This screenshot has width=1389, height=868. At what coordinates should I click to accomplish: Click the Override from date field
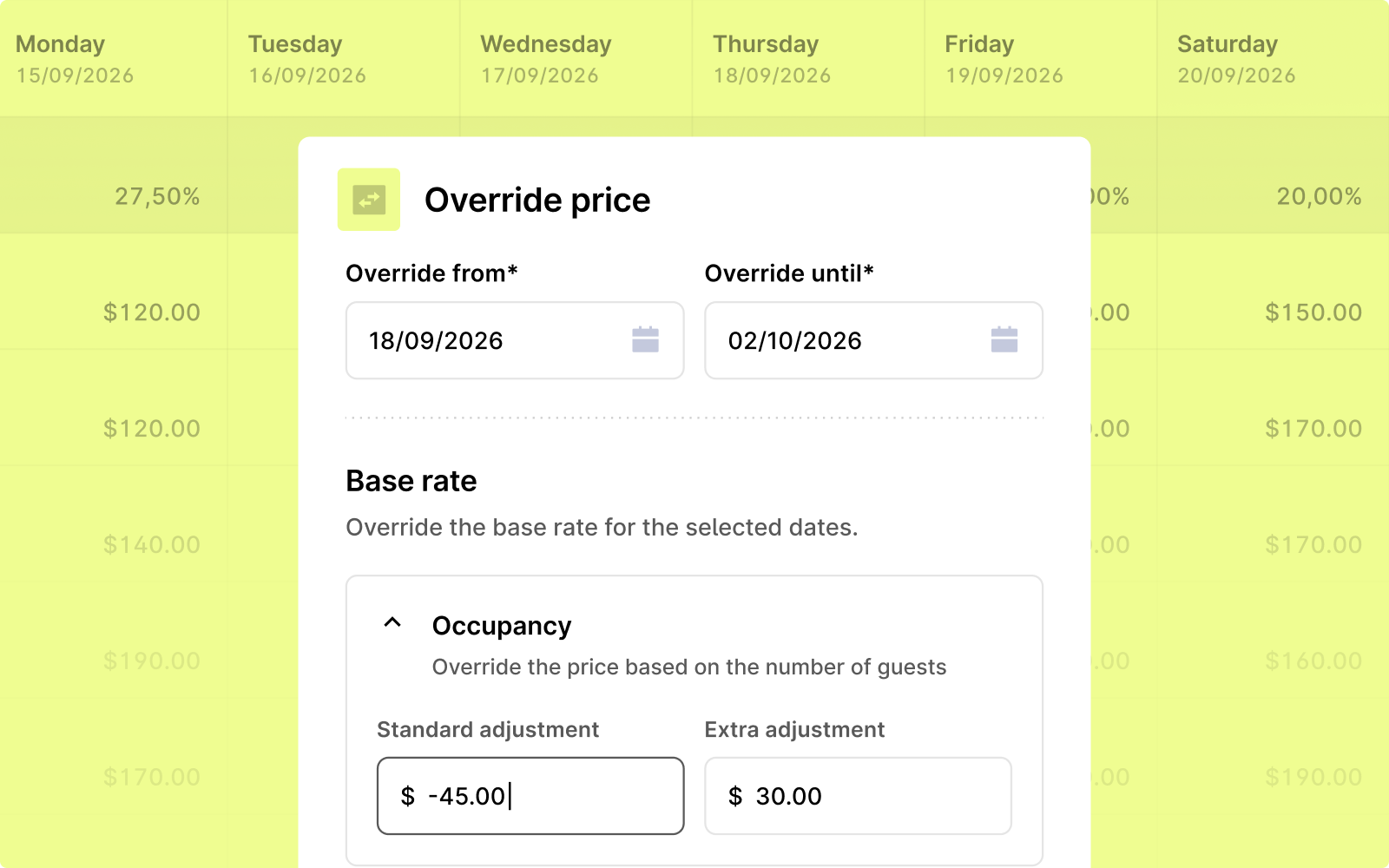[x=486, y=340]
